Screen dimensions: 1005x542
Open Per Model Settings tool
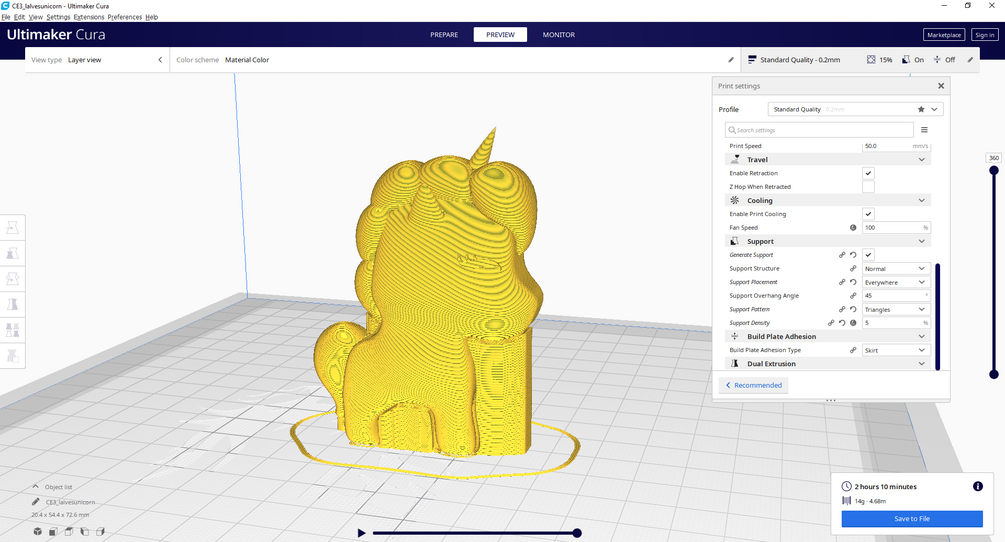pyautogui.click(x=12, y=330)
